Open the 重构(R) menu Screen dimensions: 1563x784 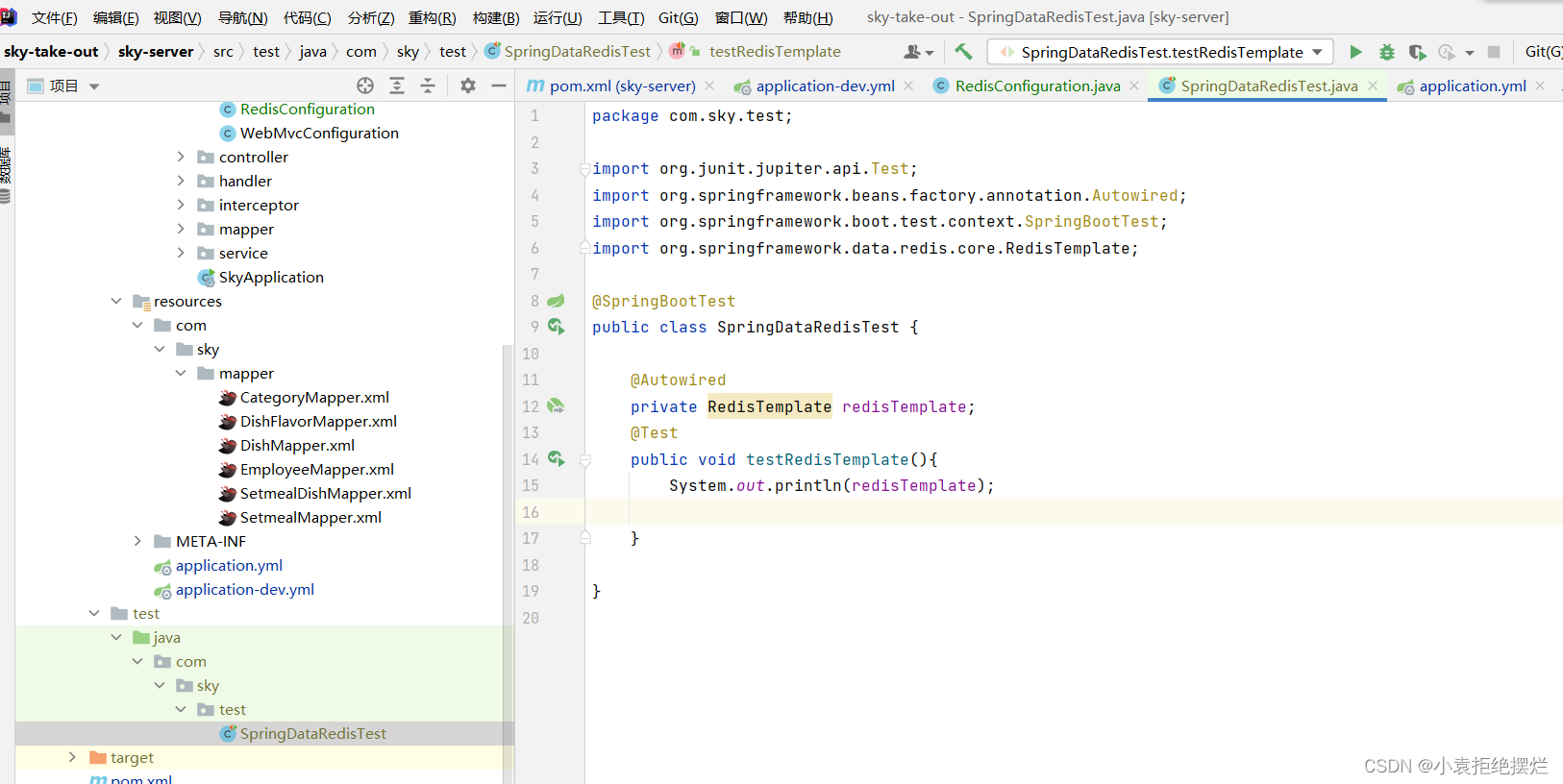click(x=432, y=17)
